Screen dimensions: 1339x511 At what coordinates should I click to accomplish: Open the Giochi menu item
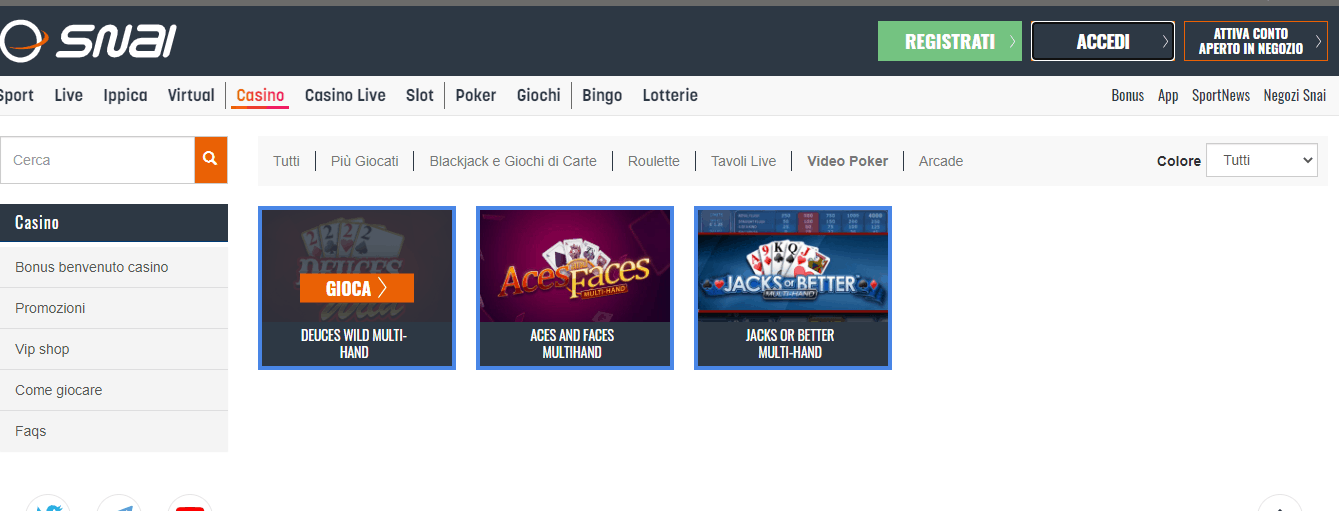(539, 95)
